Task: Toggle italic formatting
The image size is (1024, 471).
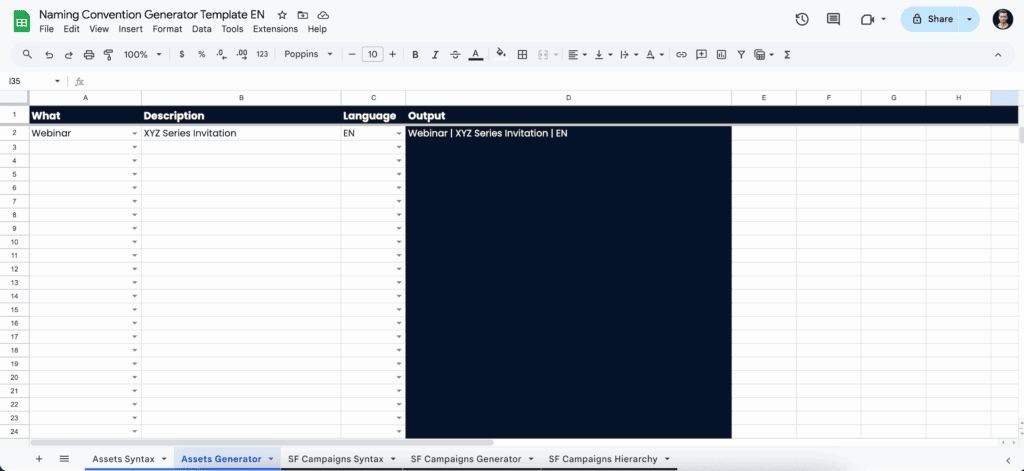Action: click(435, 55)
